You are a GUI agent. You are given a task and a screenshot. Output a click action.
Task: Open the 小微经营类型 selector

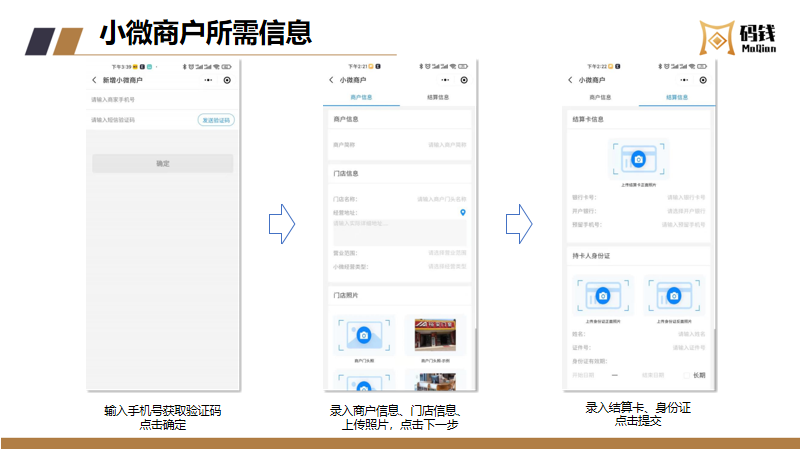pyautogui.click(x=446, y=267)
